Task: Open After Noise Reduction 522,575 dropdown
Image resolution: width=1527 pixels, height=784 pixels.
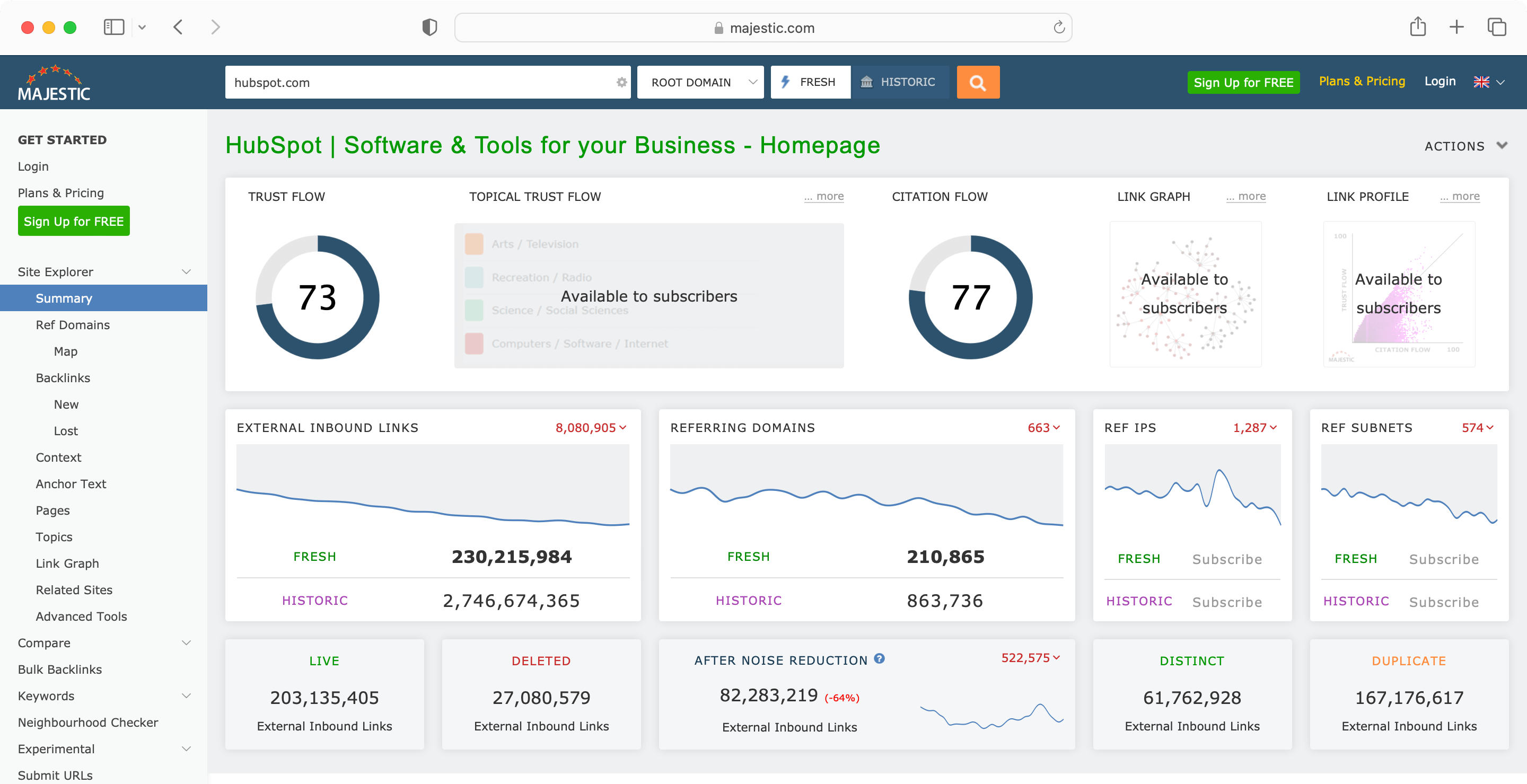Action: pyautogui.click(x=1031, y=657)
